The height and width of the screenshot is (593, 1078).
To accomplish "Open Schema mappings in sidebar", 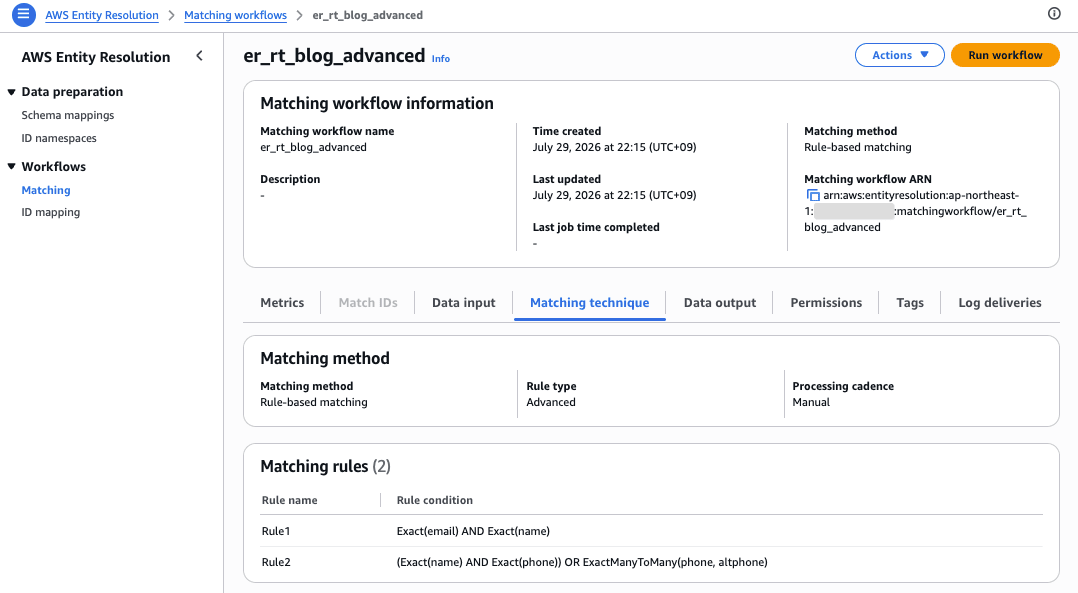I will click(67, 115).
